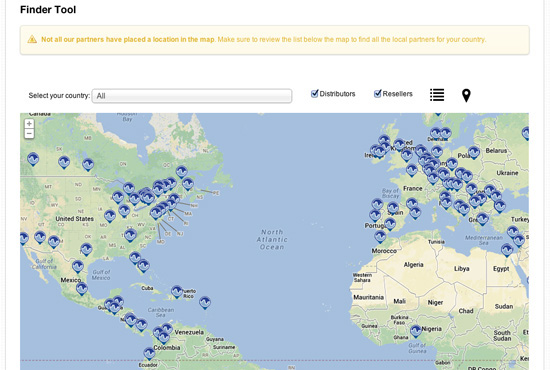Image resolution: width=550 pixels, height=370 pixels.
Task: Select the marker near Portugal
Action: click(375, 215)
